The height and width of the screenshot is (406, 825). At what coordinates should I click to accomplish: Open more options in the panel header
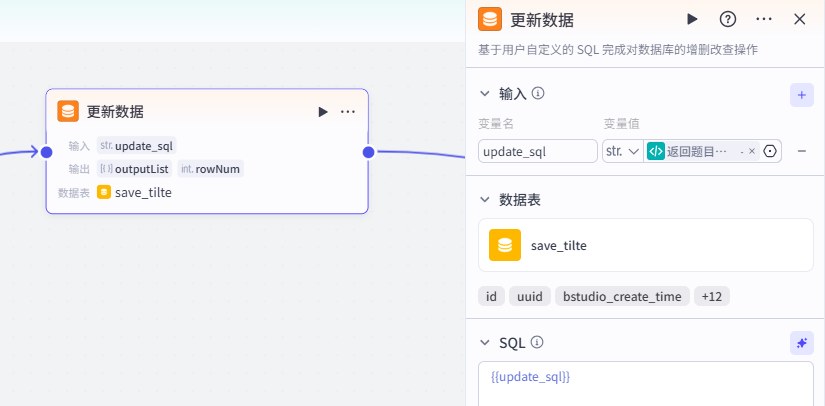[x=763, y=19]
